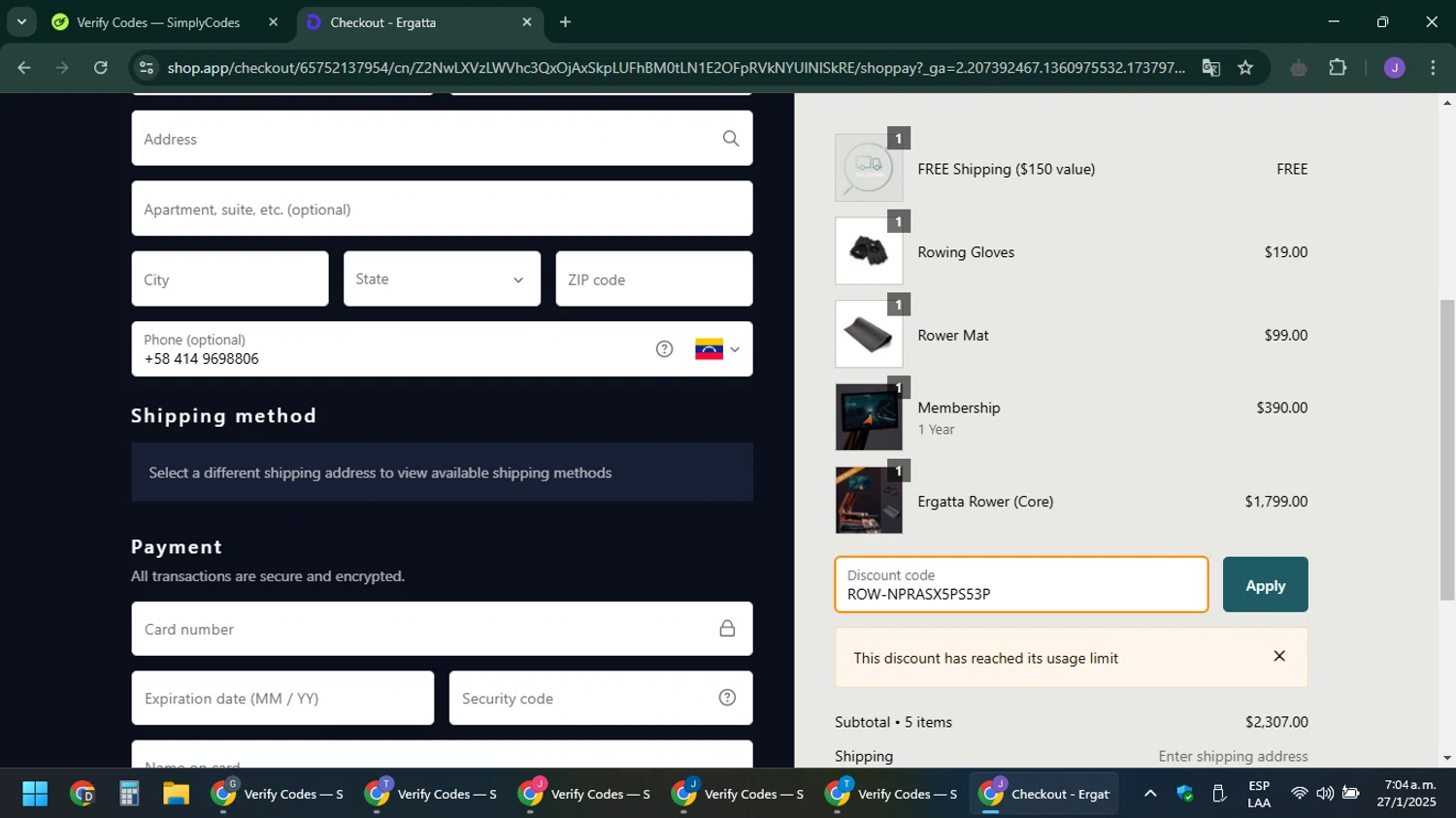The height and width of the screenshot is (818, 1456).
Task: Open the security code help icon
Action: point(727,698)
